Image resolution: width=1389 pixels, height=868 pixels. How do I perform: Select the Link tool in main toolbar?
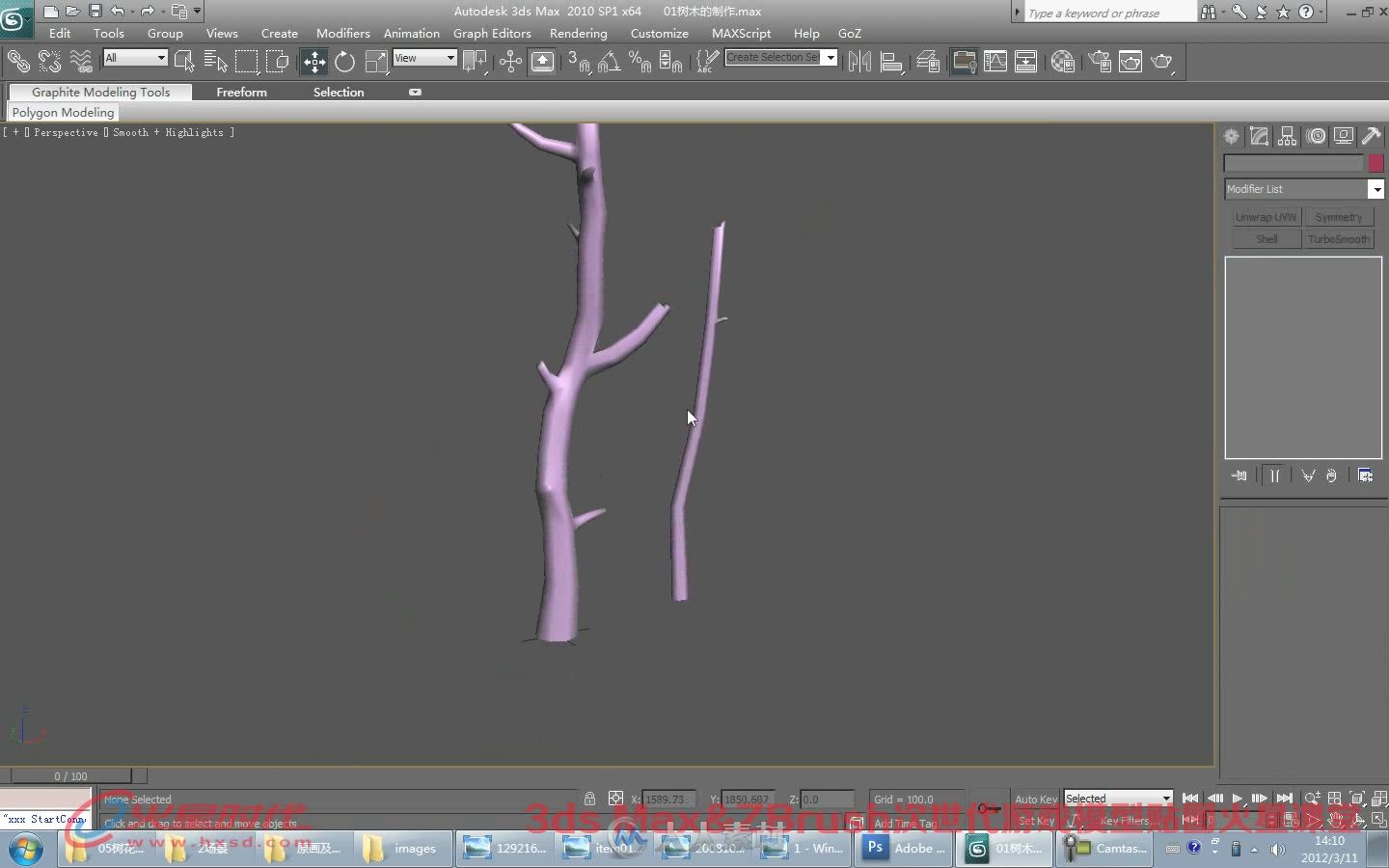click(x=18, y=62)
